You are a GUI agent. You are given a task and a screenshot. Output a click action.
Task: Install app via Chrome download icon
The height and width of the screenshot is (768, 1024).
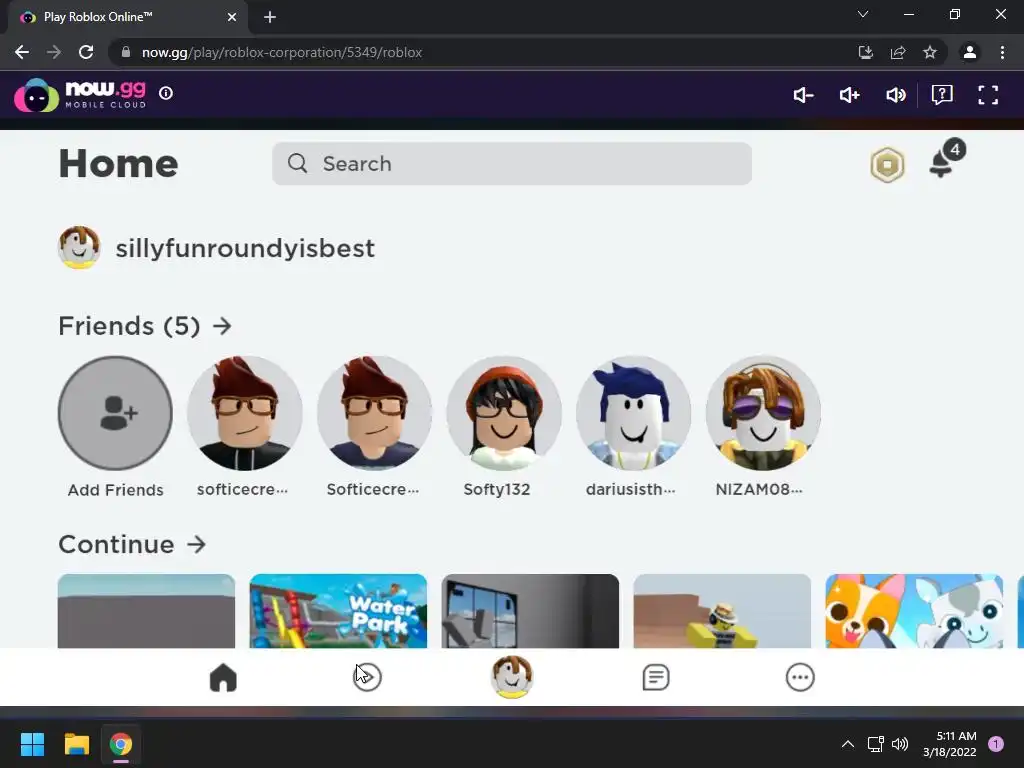pos(865,52)
